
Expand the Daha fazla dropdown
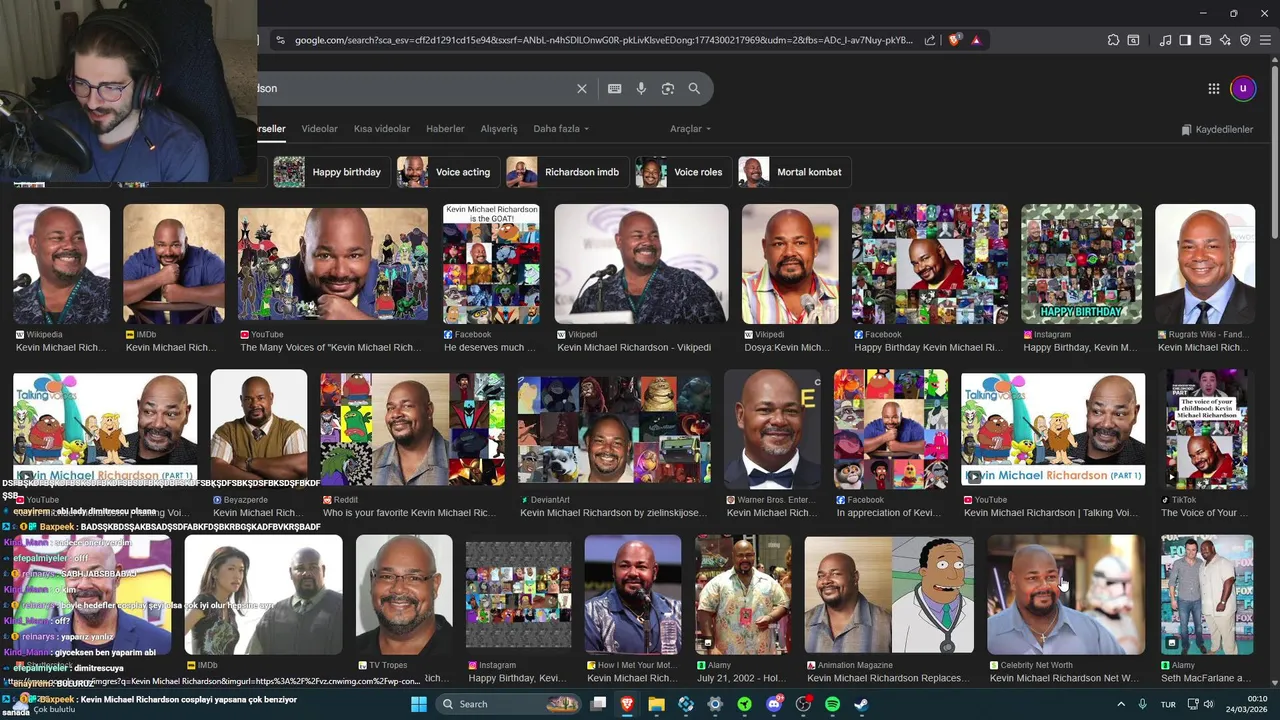click(x=561, y=129)
